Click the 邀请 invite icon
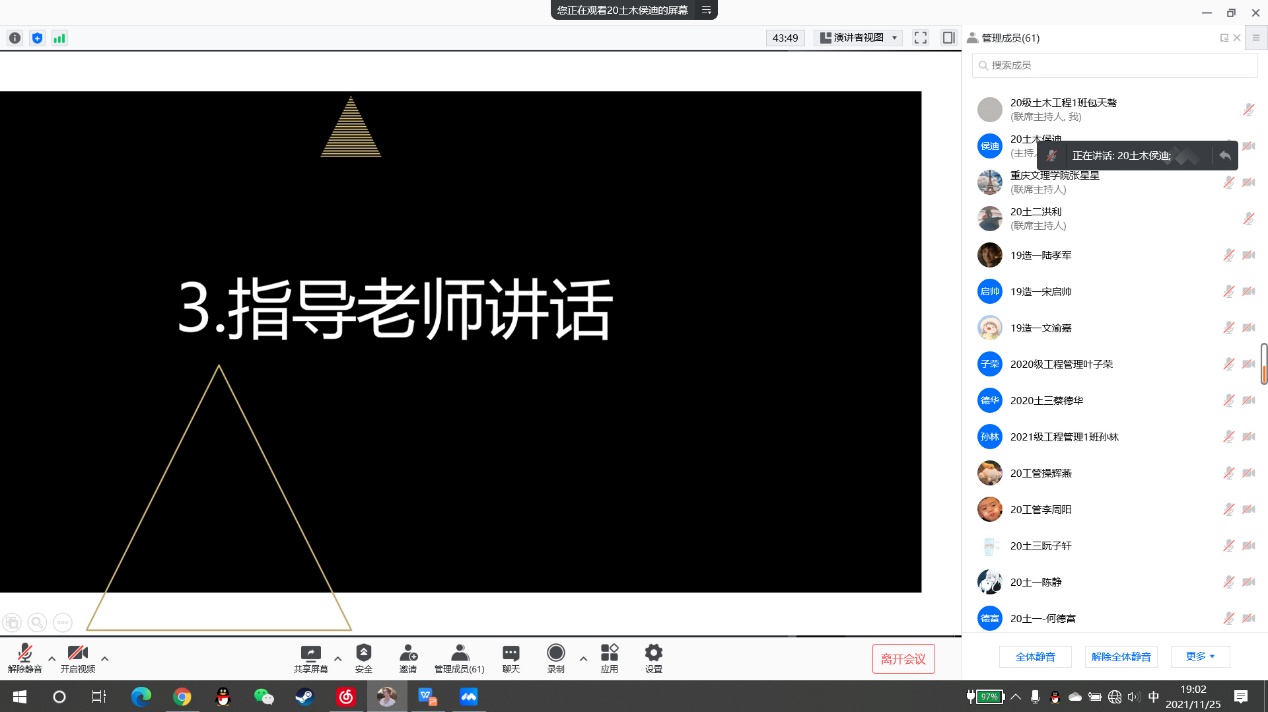The image size is (1268, 712). [x=408, y=657]
